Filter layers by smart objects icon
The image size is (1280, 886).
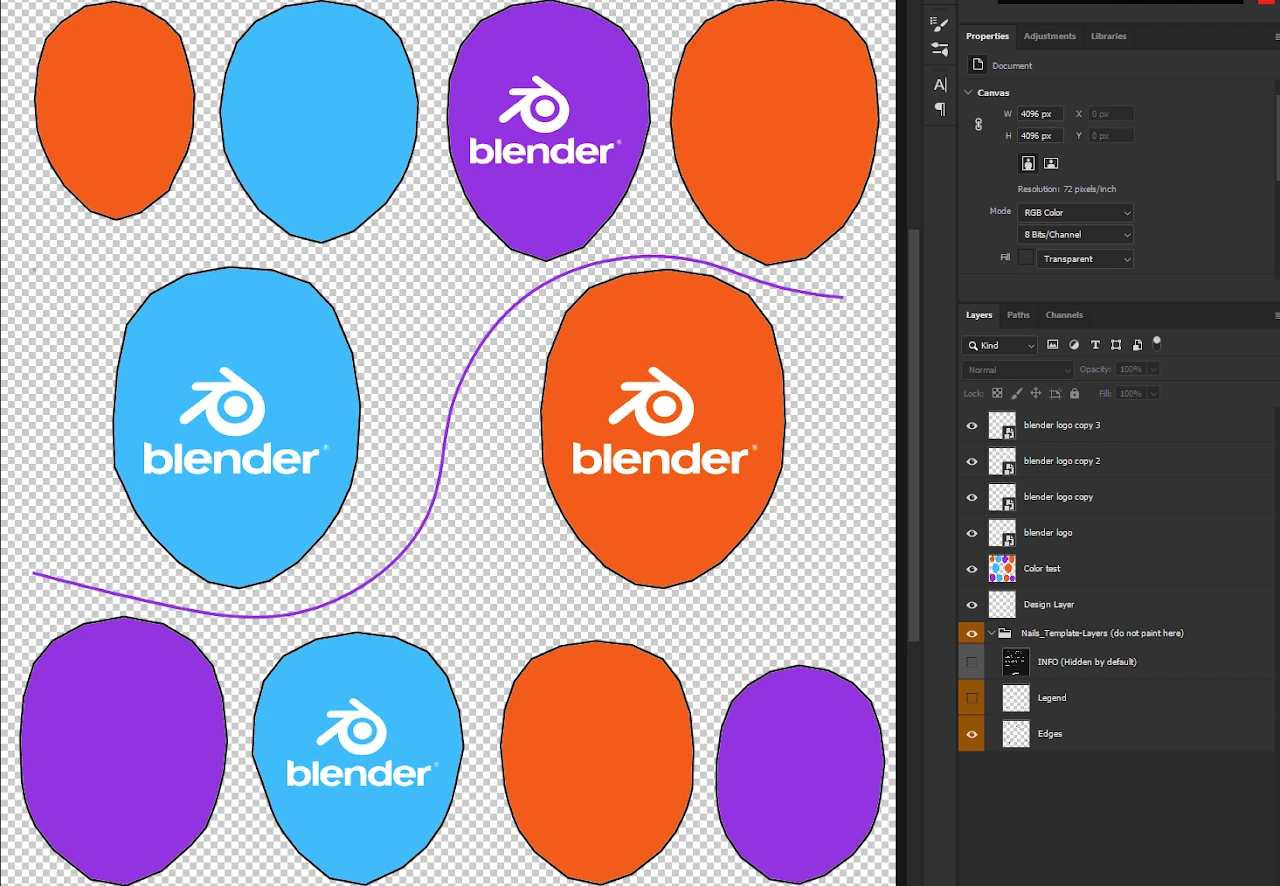coord(1137,345)
